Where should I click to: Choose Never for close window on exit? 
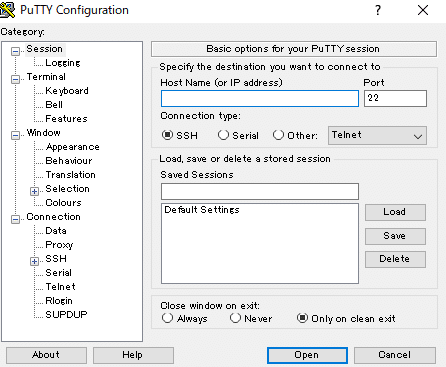pos(235,318)
